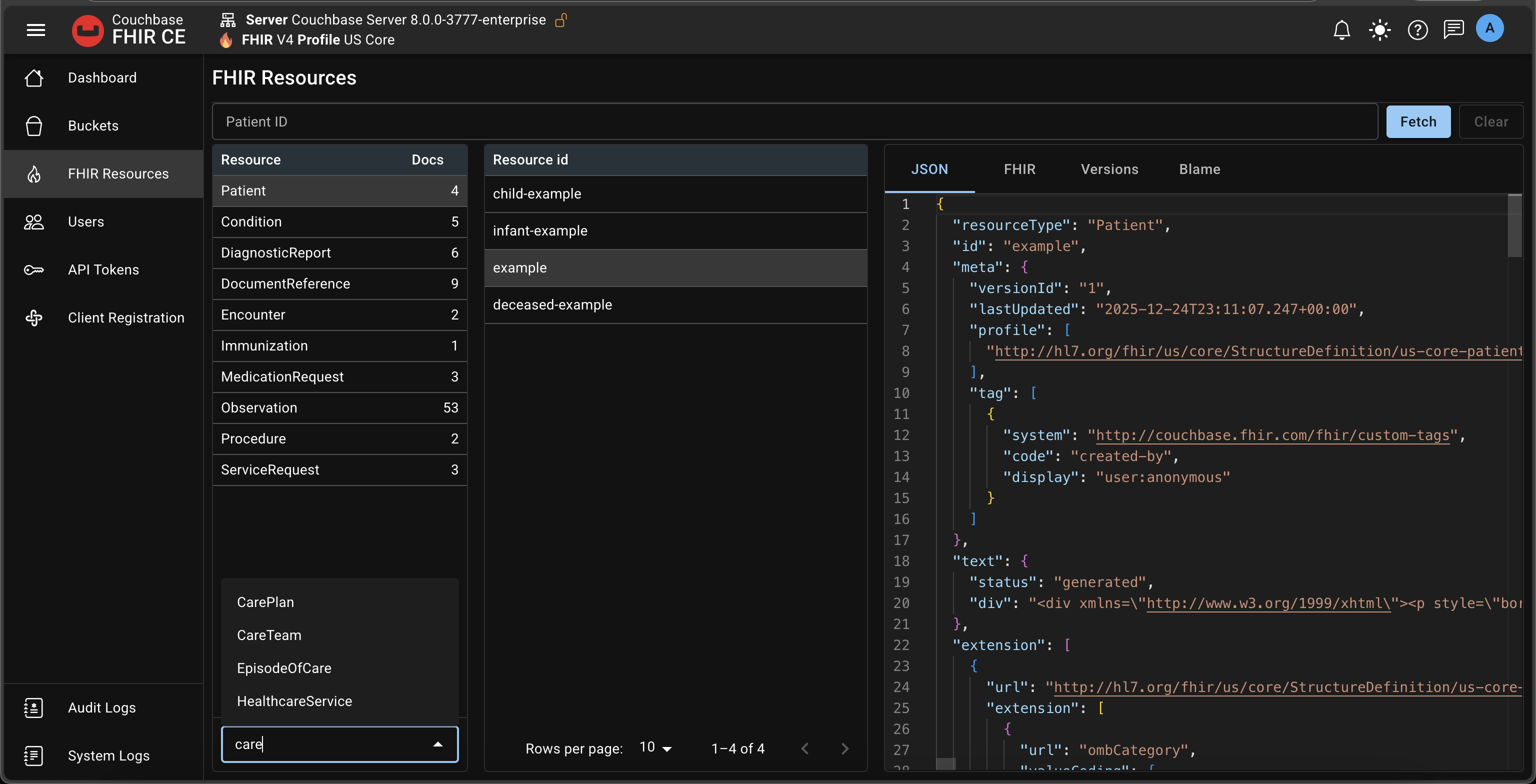1536x784 pixels.
Task: Open the feedback chat icon
Action: (x=1453, y=29)
